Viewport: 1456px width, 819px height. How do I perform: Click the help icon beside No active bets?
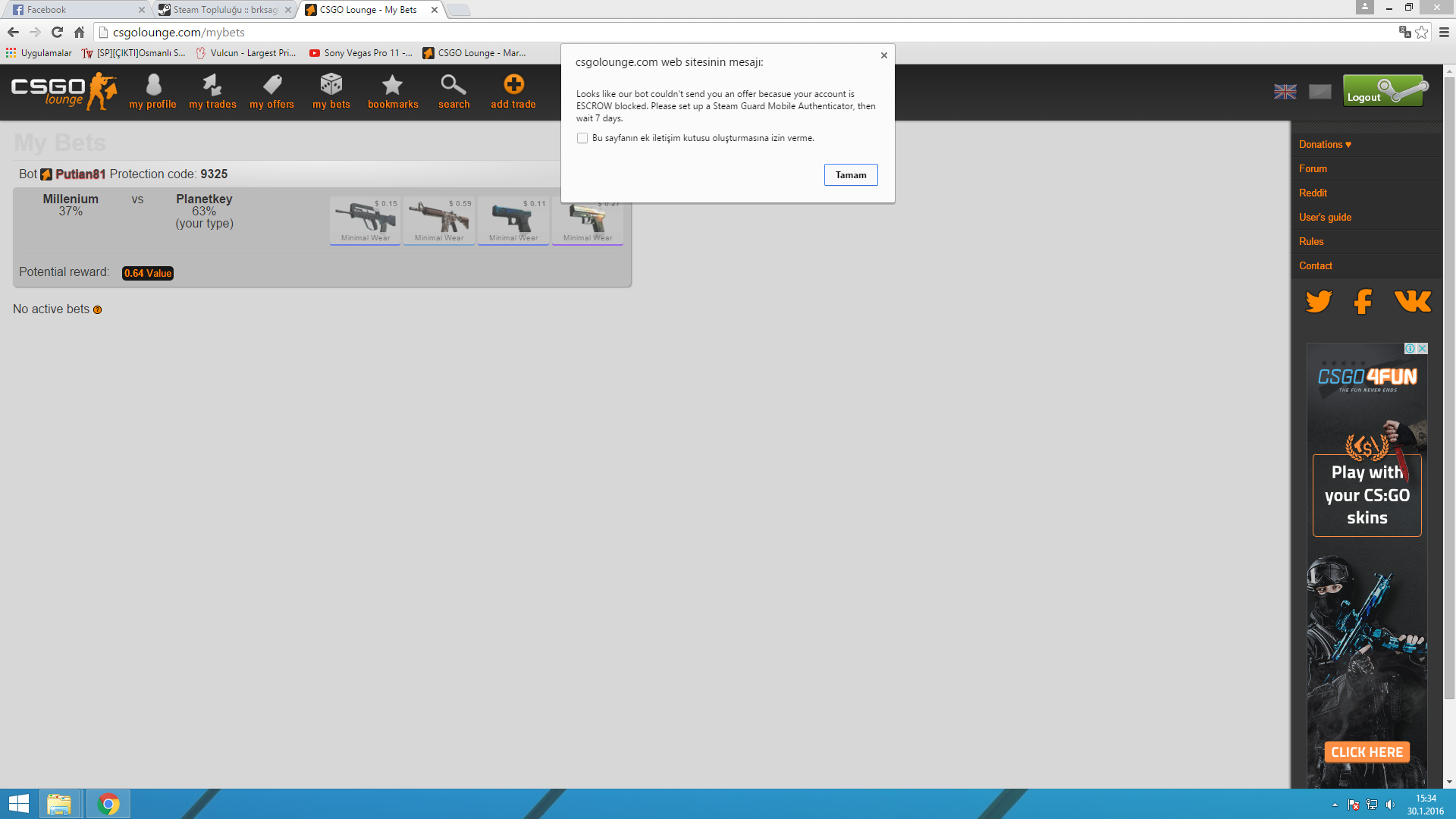97,310
